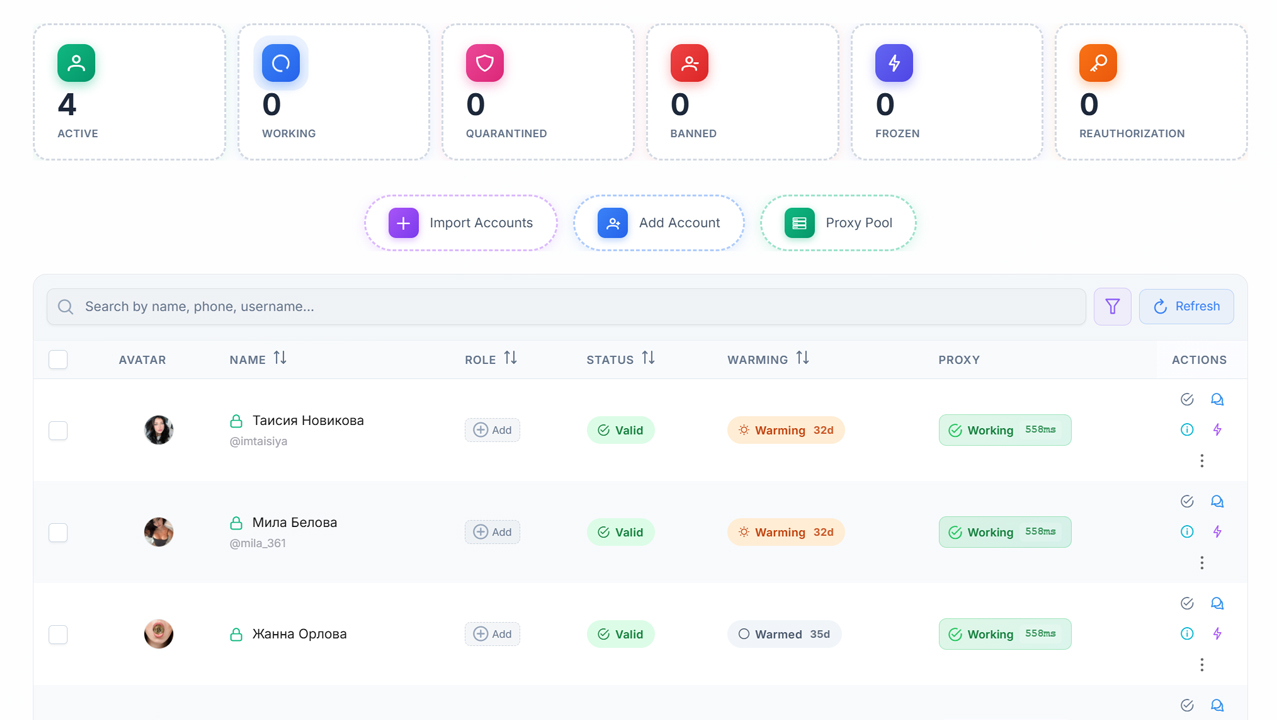Click lock icon next to Мила Белова
The width and height of the screenshot is (1280, 720).
pyautogui.click(x=236, y=523)
